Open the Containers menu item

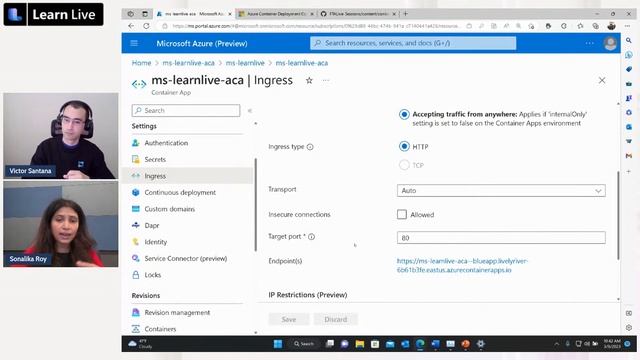pos(160,329)
